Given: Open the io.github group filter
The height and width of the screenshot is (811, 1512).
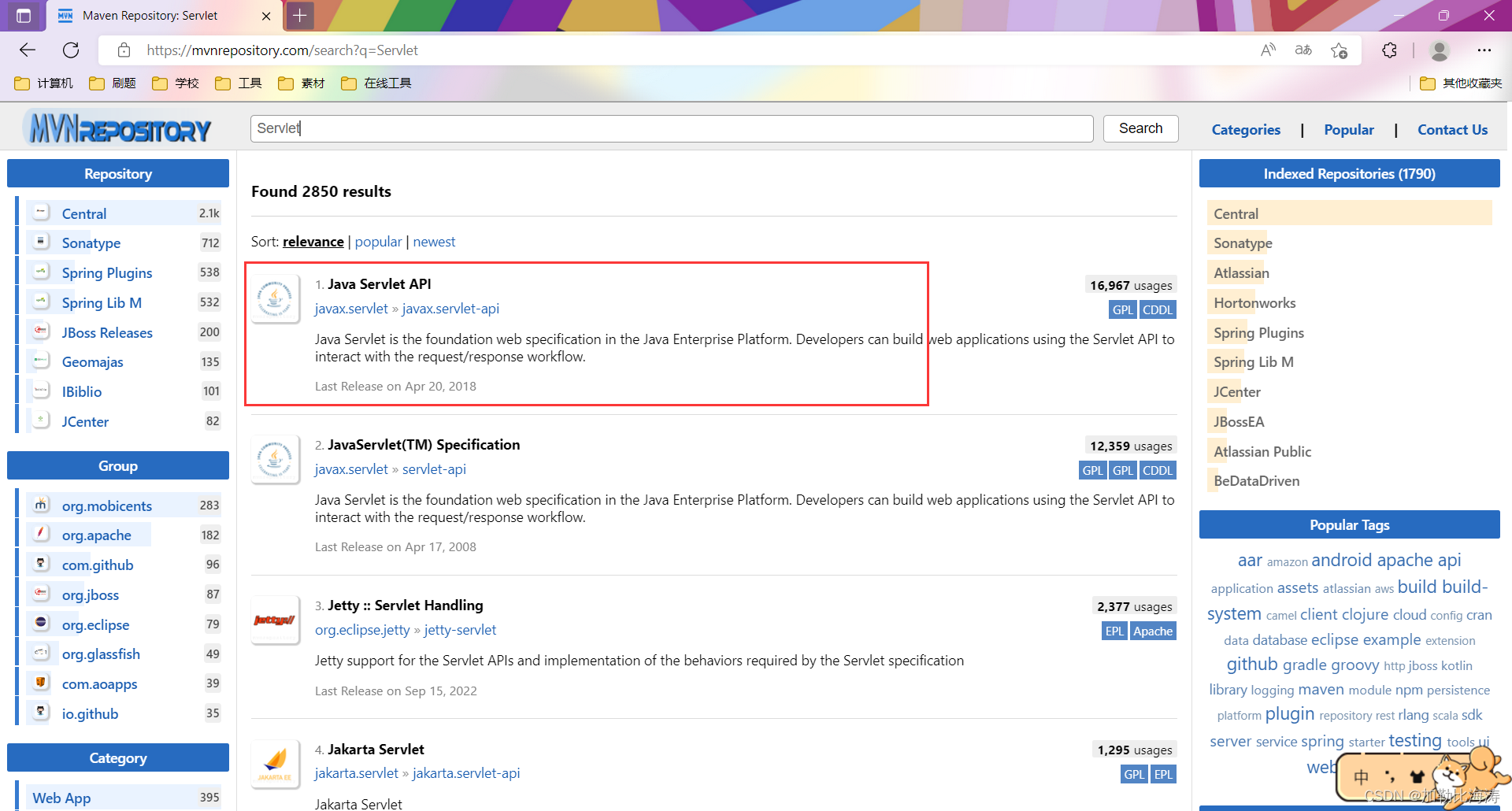Looking at the screenshot, I should point(90,714).
